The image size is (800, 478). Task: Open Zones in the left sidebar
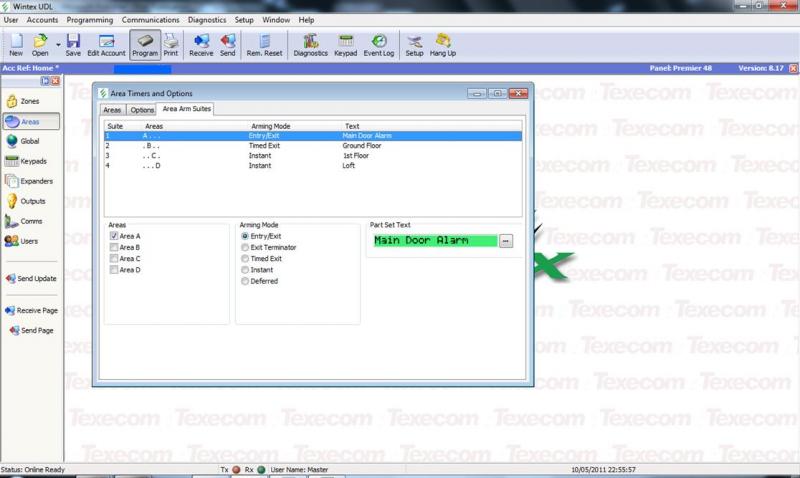tap(28, 101)
